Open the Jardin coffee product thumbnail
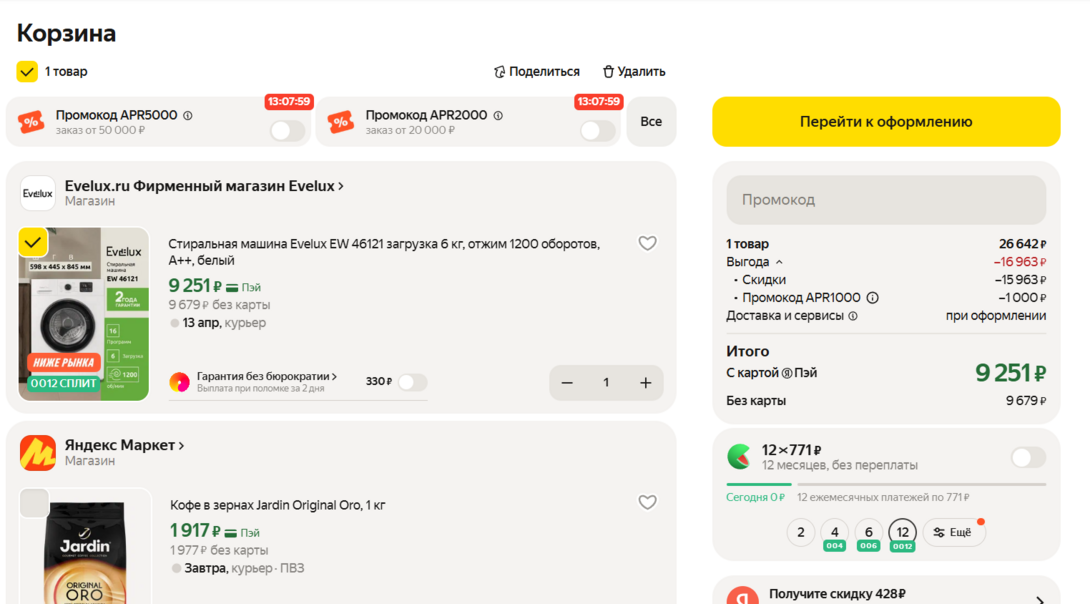This screenshot has width=1090, height=604. 86,546
